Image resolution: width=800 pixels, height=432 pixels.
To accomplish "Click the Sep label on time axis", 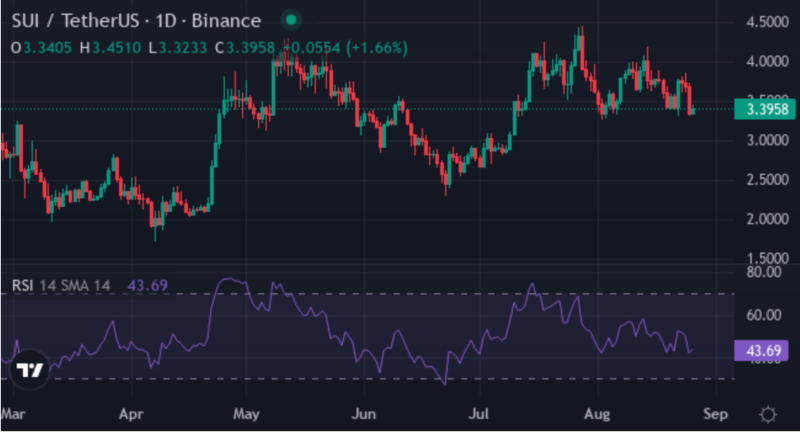I will pyautogui.click(x=715, y=414).
